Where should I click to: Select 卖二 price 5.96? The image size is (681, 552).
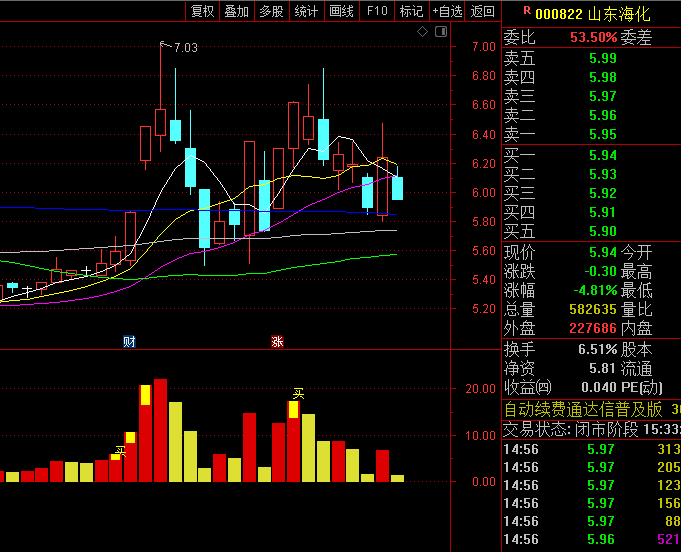pyautogui.click(x=603, y=115)
